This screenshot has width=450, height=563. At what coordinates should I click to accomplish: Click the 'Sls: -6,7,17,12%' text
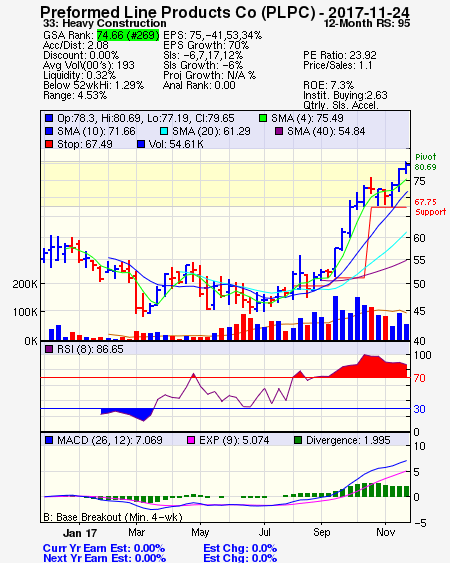coord(203,55)
